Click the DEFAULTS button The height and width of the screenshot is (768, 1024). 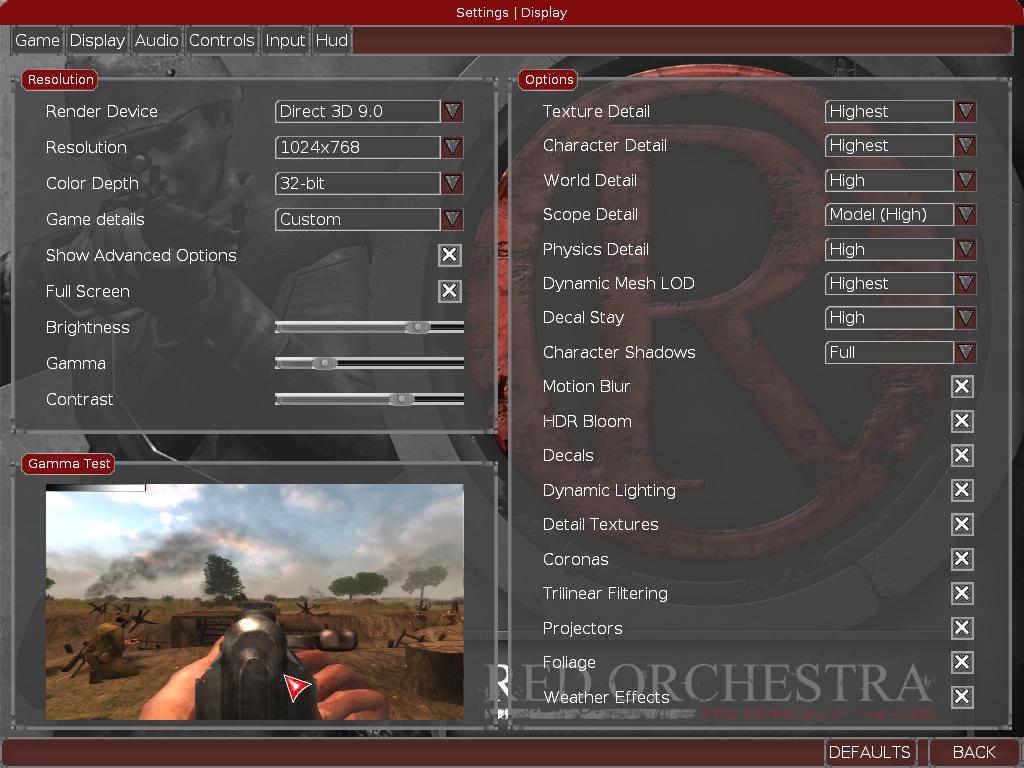869,752
